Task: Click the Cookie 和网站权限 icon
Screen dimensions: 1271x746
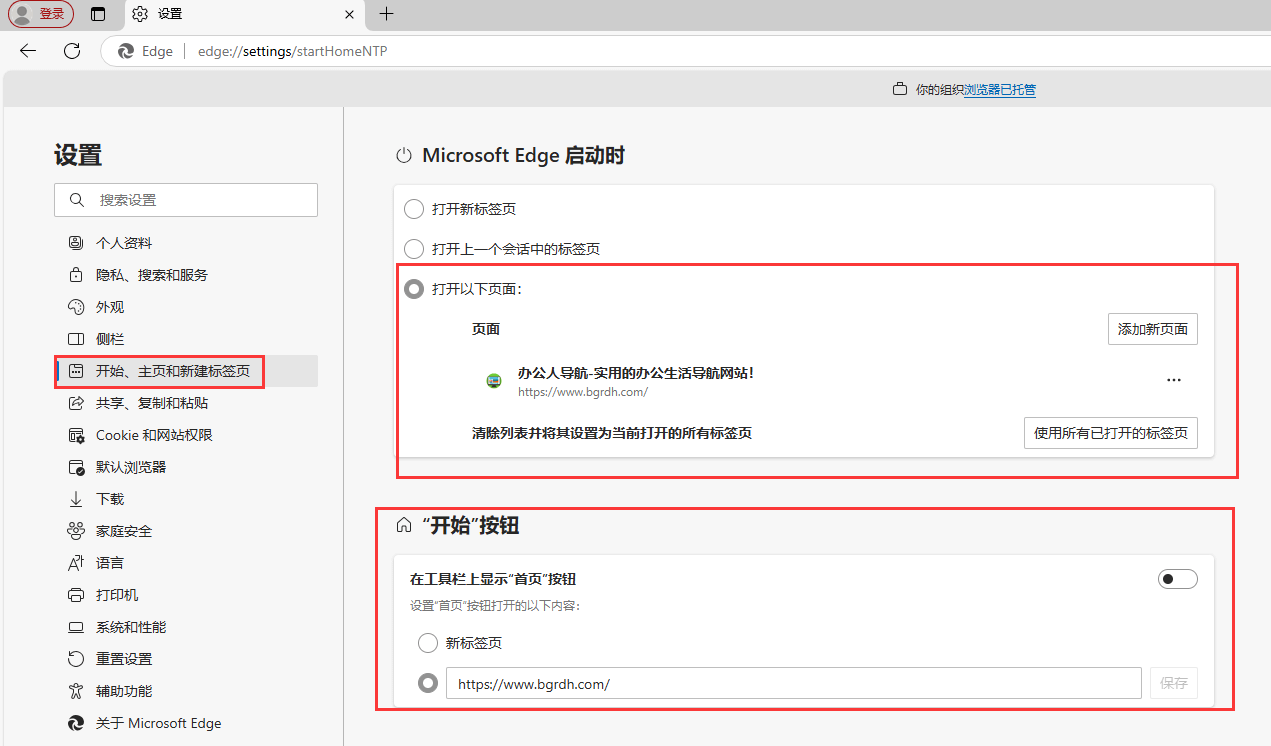Action: pyautogui.click(x=76, y=435)
